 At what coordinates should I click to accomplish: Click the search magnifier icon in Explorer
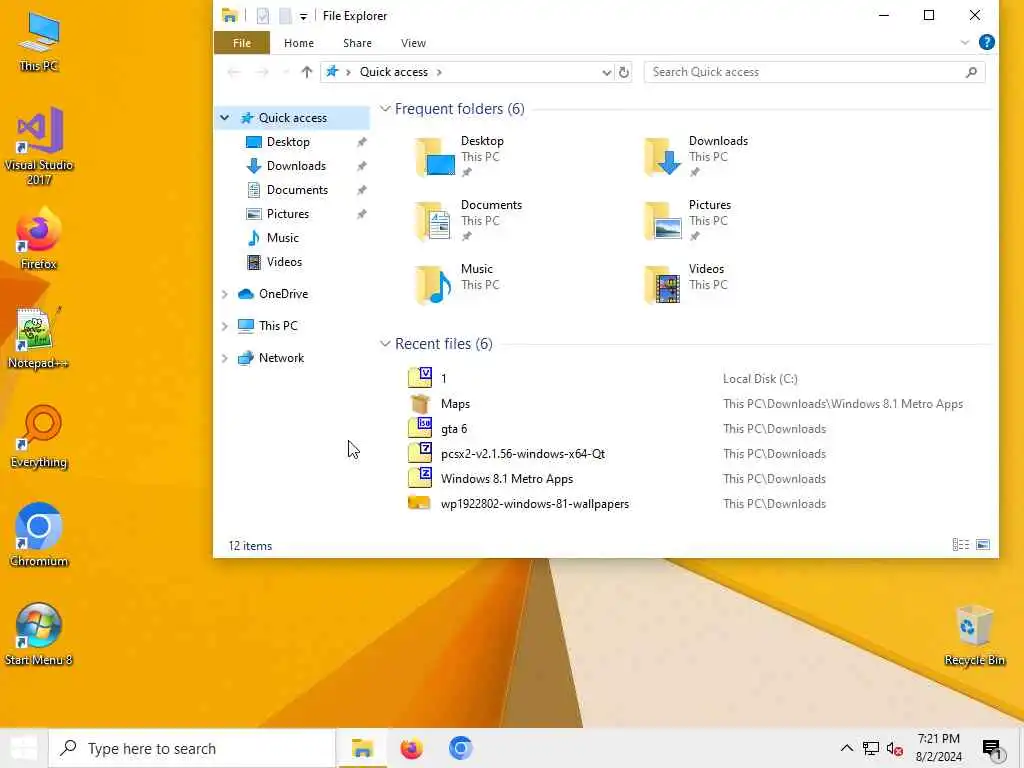coord(971,72)
